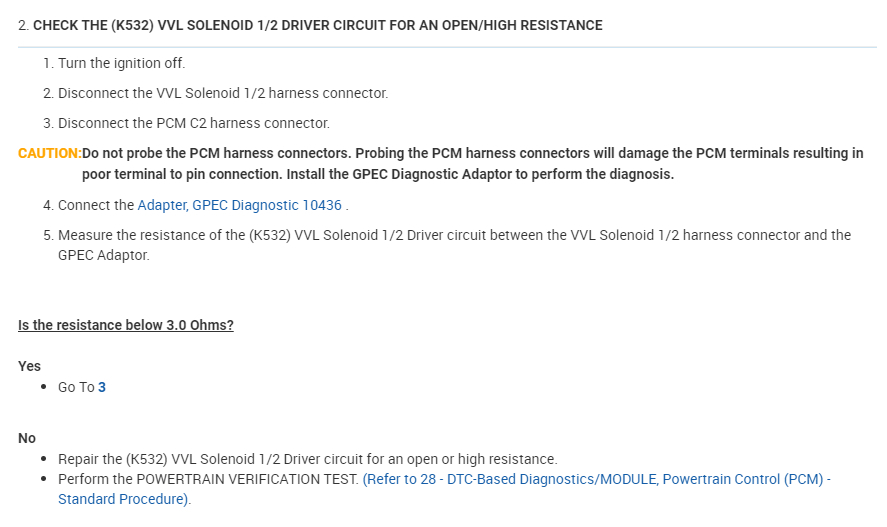Click the Is the resistance below 3.0 Ohms question

tap(126, 325)
